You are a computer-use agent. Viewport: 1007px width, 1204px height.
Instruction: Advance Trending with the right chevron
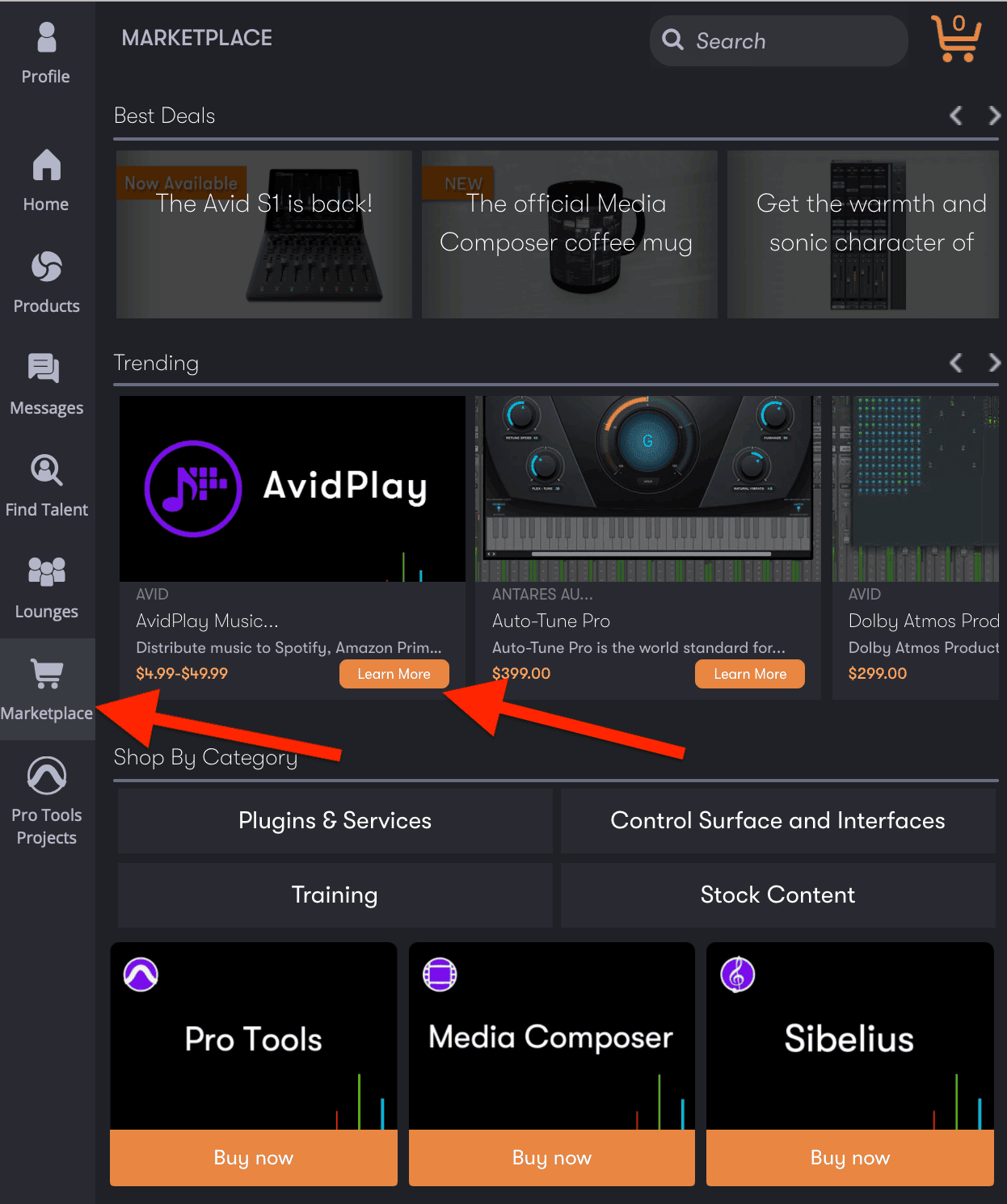click(x=994, y=363)
